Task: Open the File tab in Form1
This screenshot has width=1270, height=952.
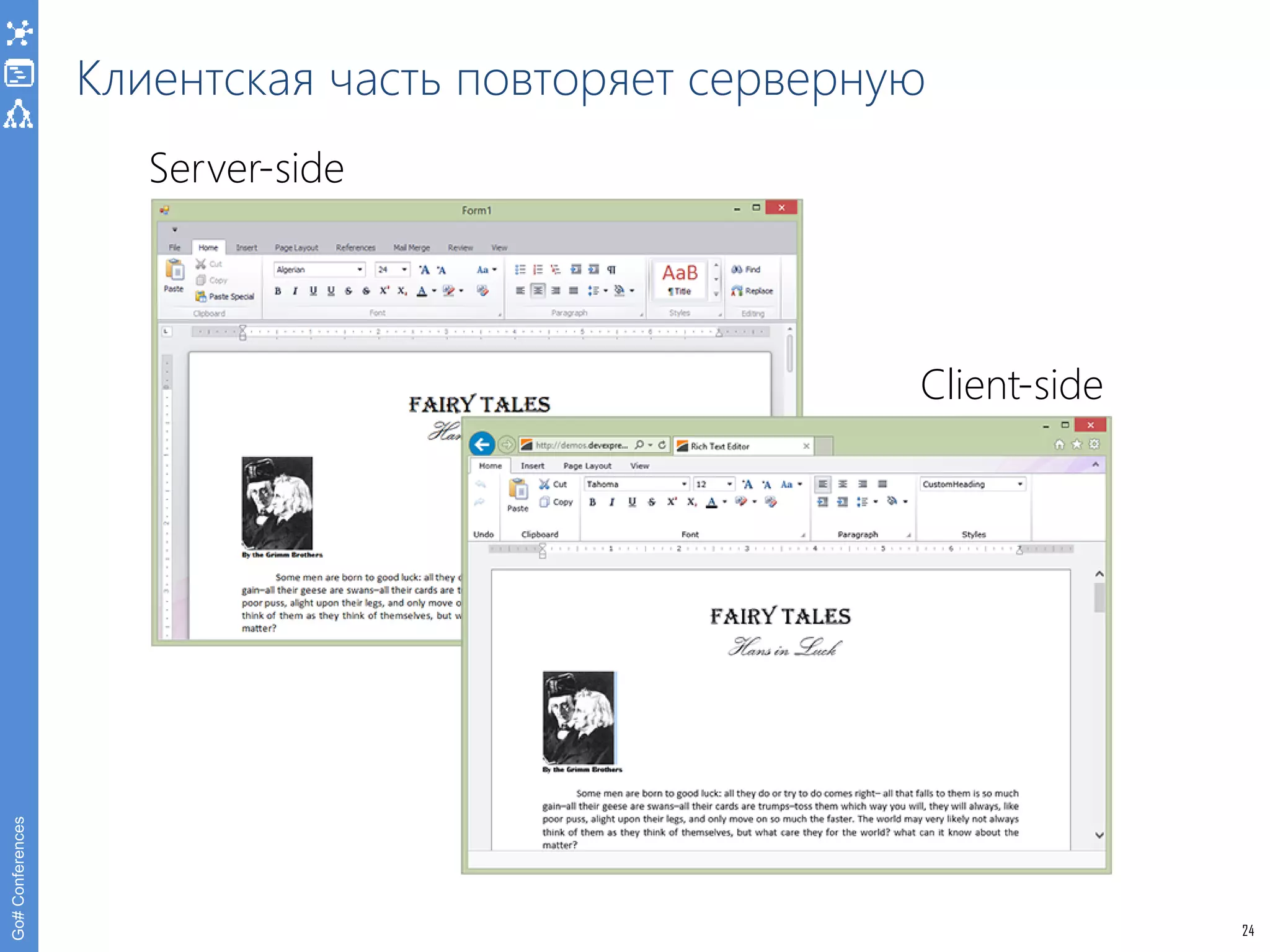Action: (x=175, y=247)
